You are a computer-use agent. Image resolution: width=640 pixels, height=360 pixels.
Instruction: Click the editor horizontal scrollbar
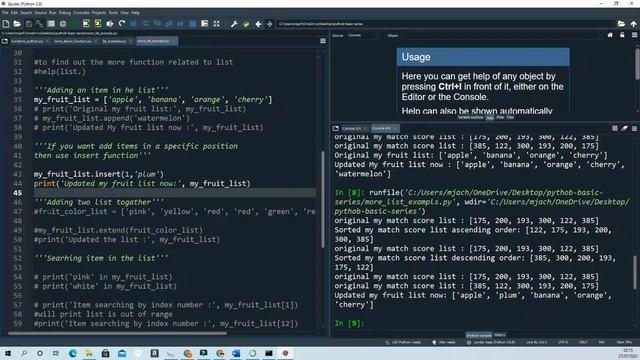(x=117, y=333)
